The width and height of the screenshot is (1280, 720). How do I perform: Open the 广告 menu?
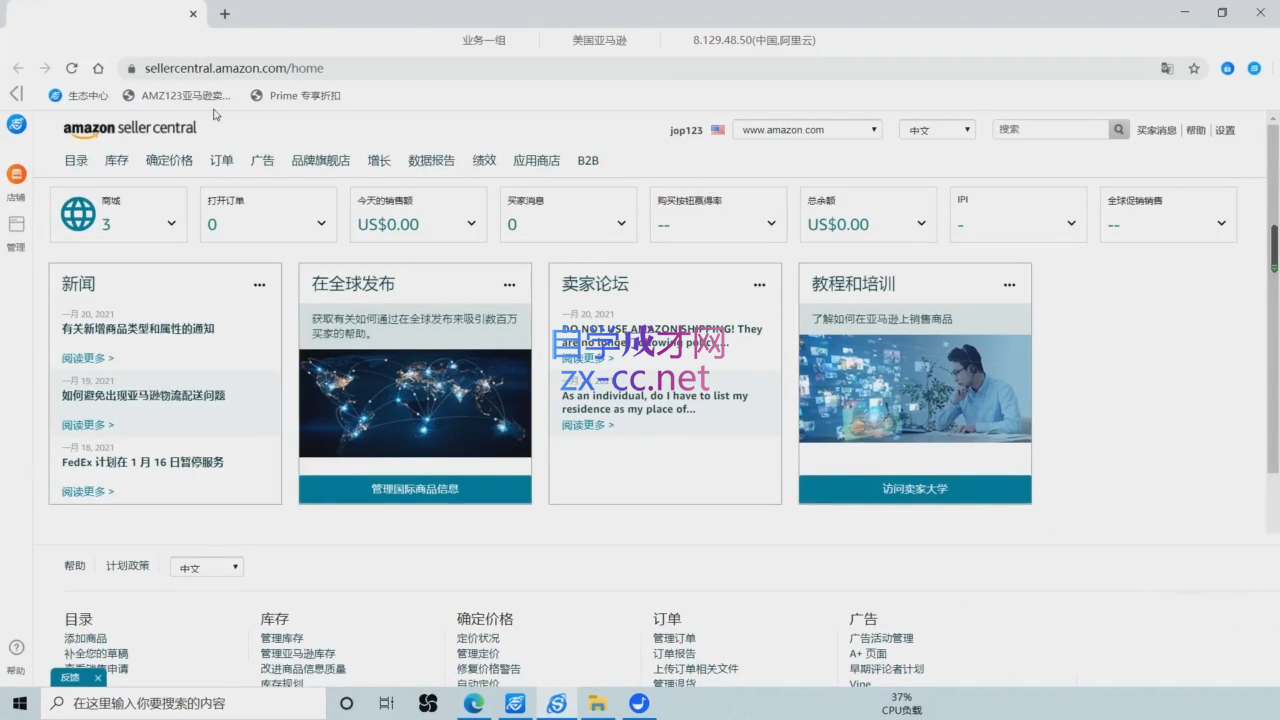[x=263, y=160]
